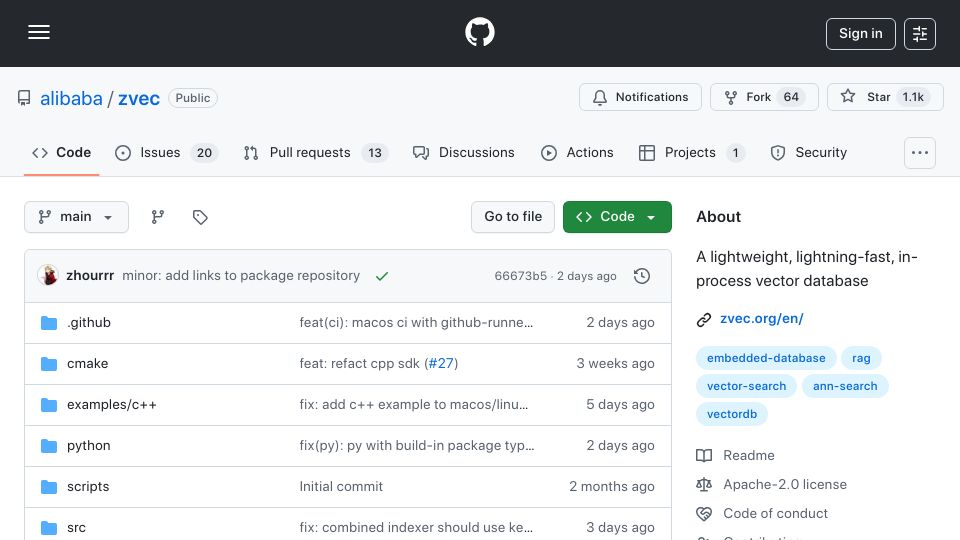Open appearance settings slider icon button

[x=920, y=34]
